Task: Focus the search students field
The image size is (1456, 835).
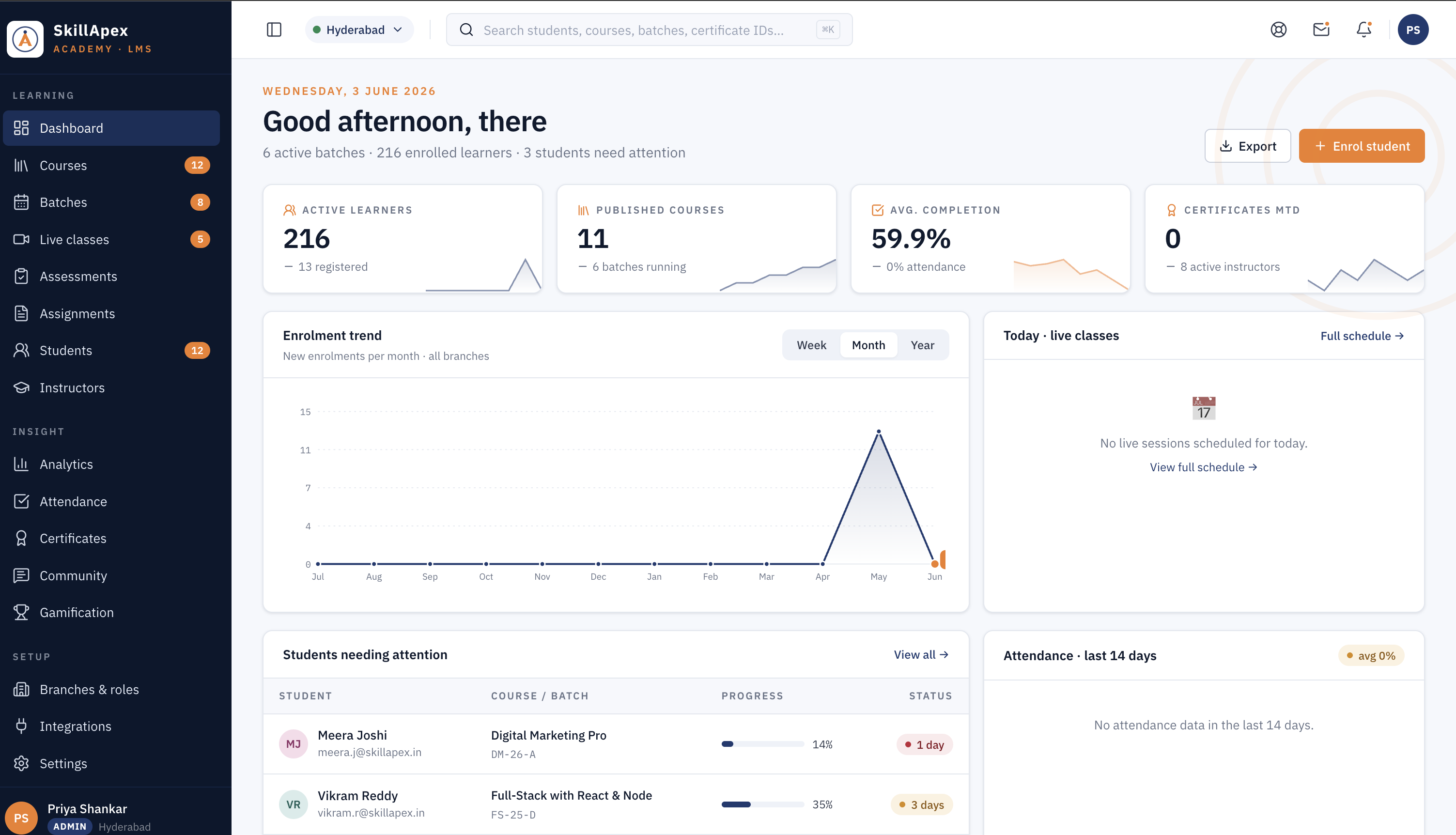Action: click(x=649, y=30)
